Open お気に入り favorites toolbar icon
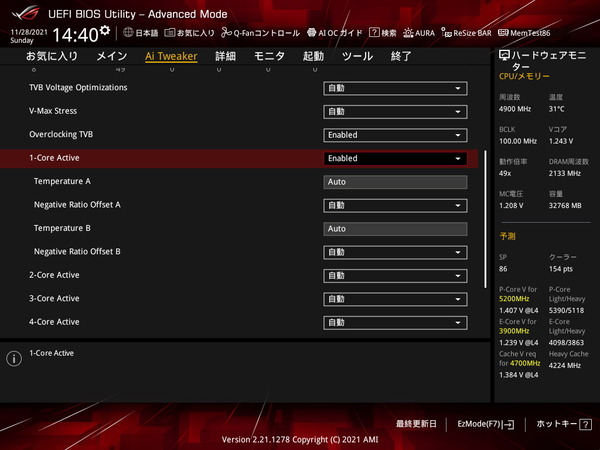Screen dimensions: 600x450 170,33
